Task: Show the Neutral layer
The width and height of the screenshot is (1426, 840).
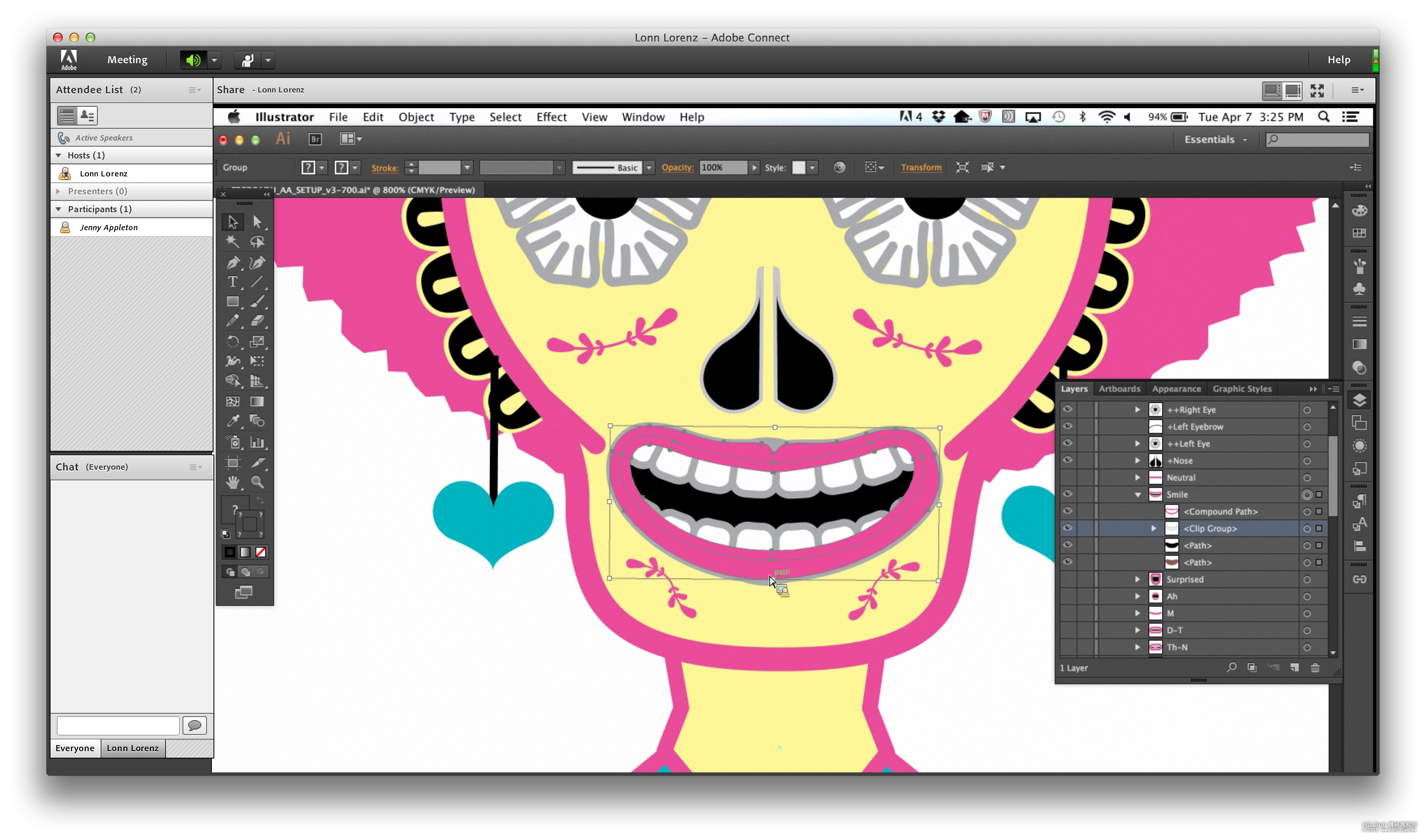Action: (1067, 477)
